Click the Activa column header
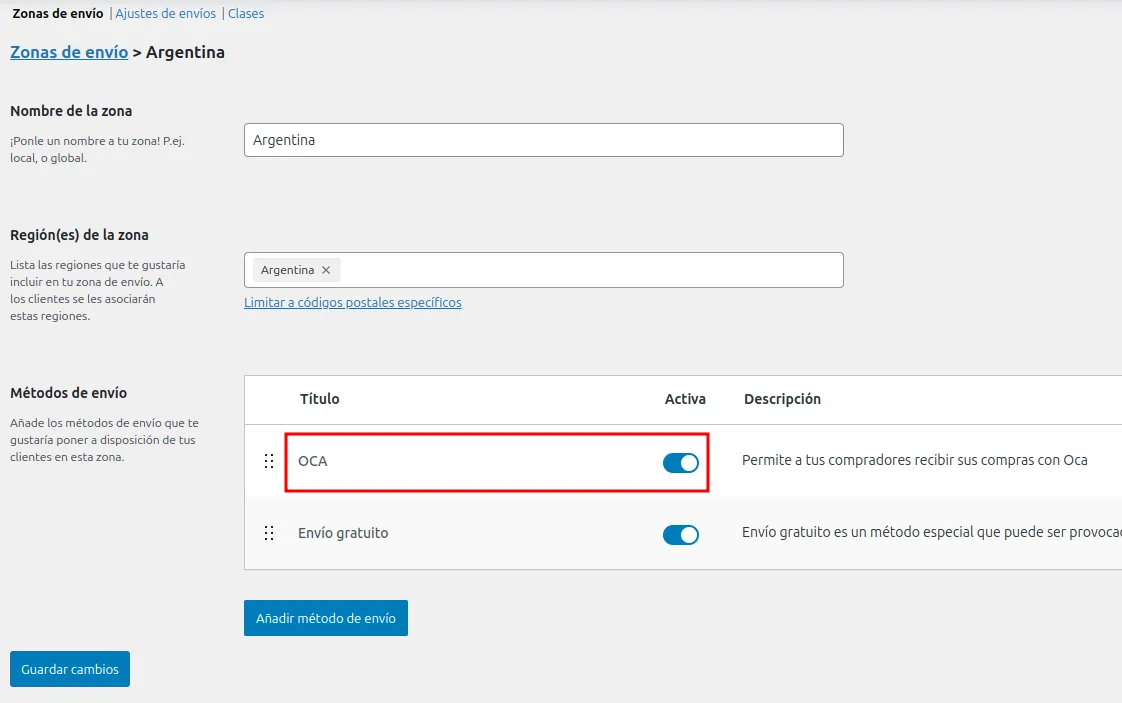Viewport: 1122px width, 703px height. click(x=685, y=399)
